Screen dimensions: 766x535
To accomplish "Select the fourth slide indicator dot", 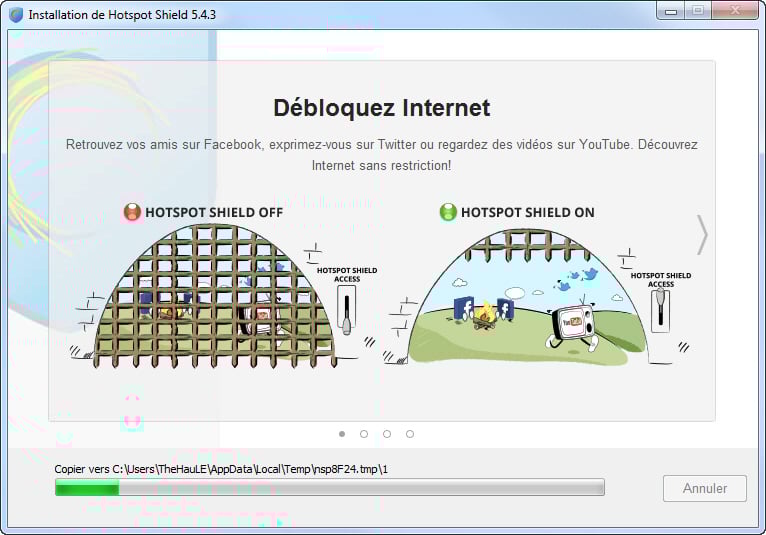I will pos(410,434).
